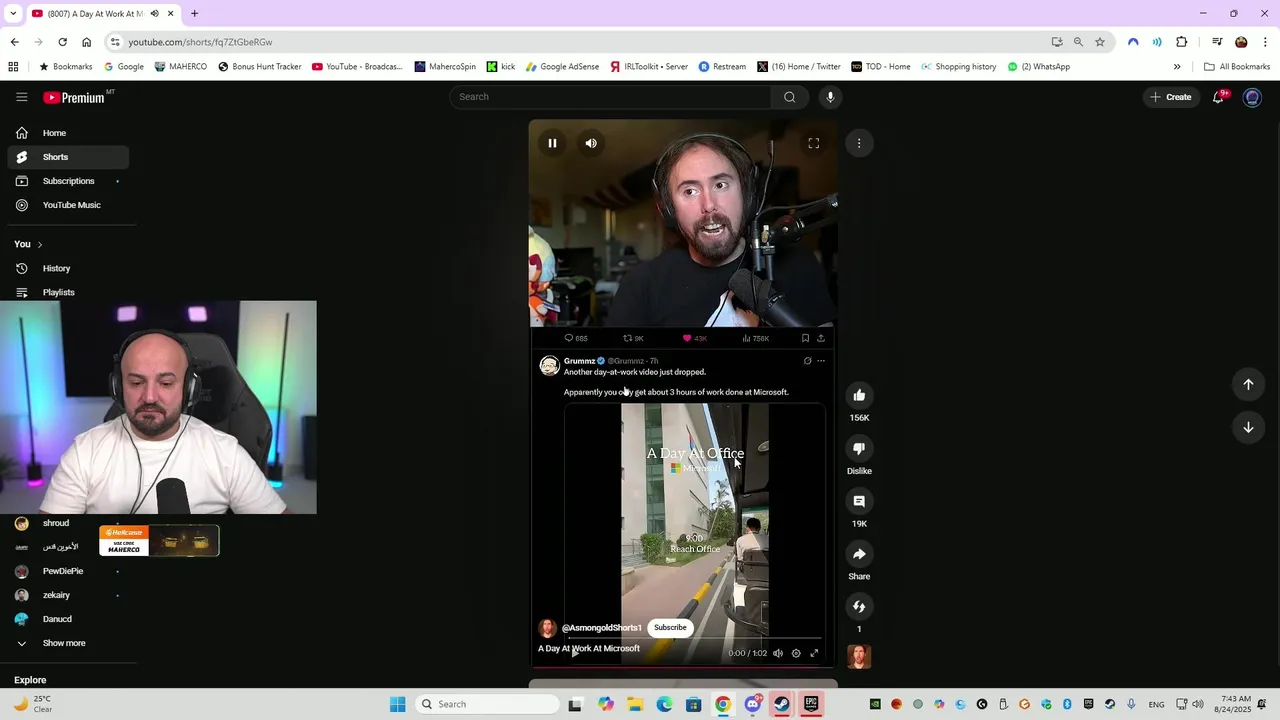Open the All Bookmarks folder

click(1237, 67)
